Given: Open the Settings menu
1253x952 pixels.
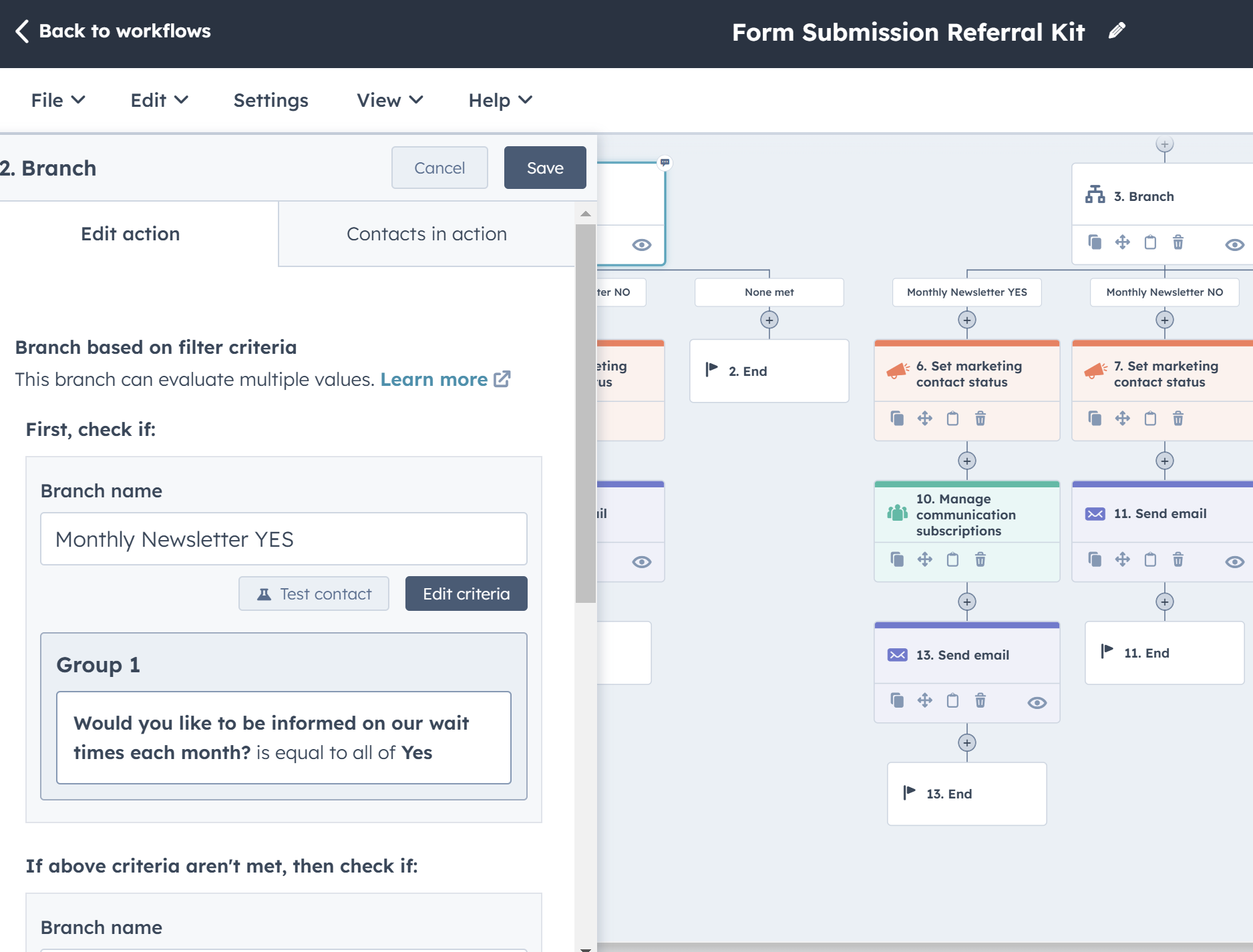Looking at the screenshot, I should coord(271,100).
